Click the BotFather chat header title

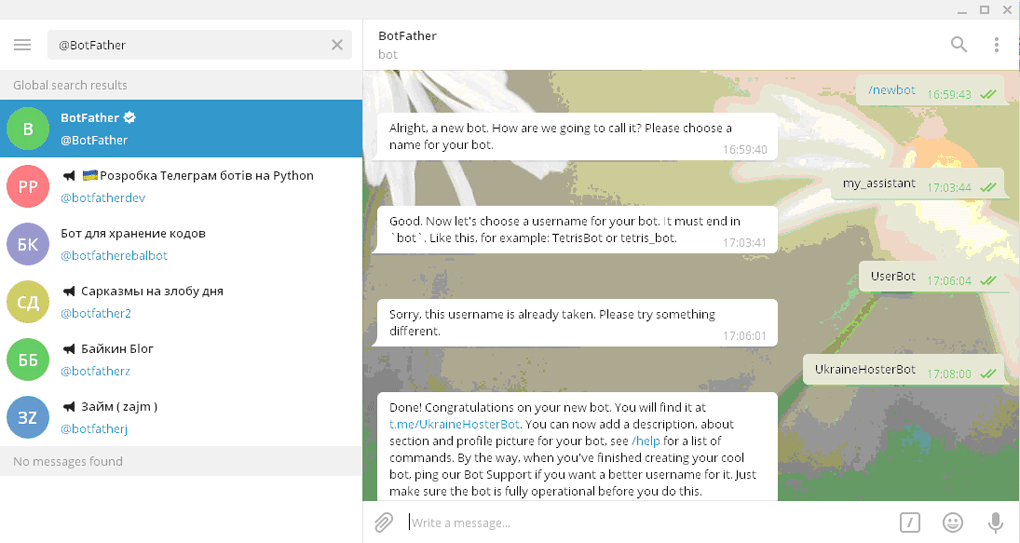coord(408,36)
